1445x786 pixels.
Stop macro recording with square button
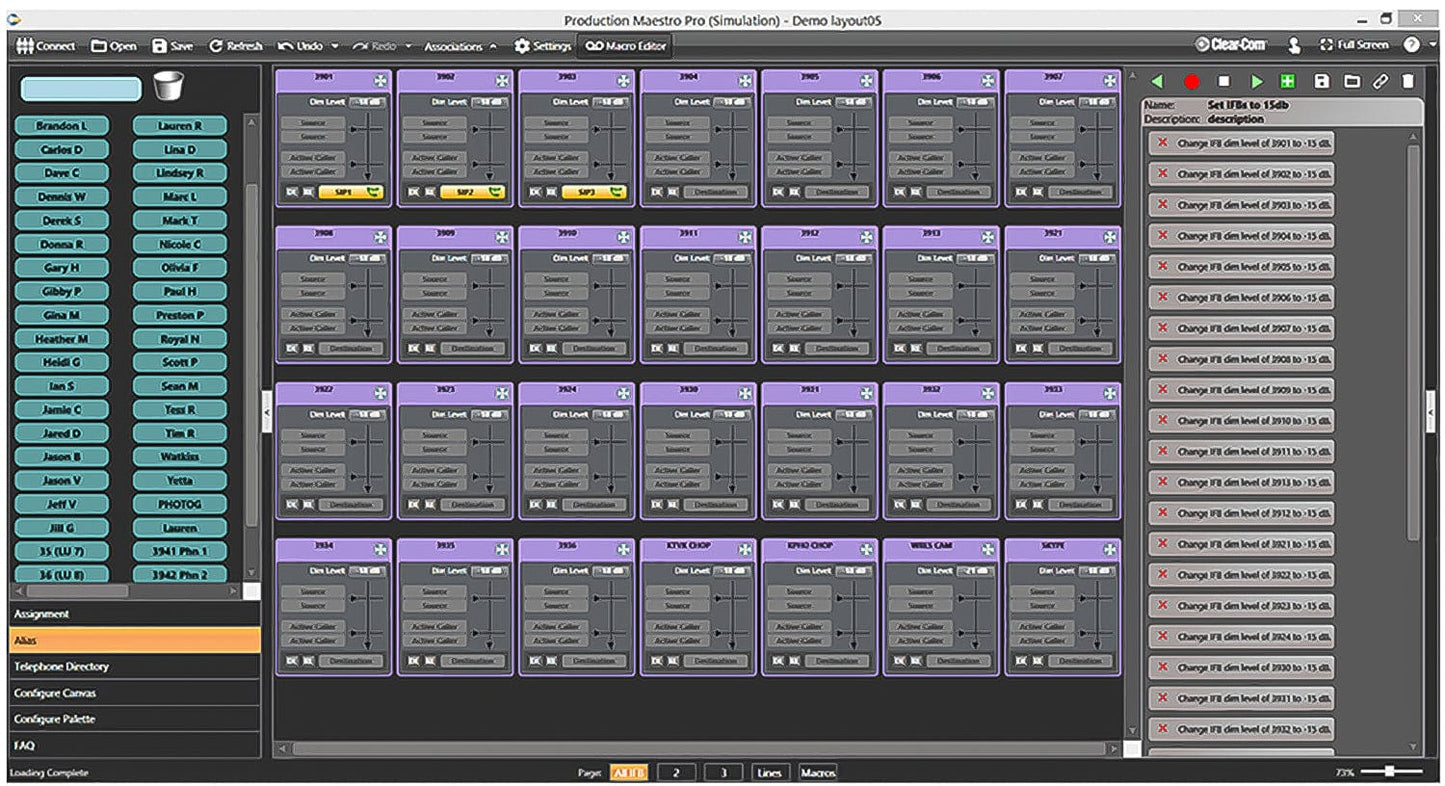point(1223,82)
